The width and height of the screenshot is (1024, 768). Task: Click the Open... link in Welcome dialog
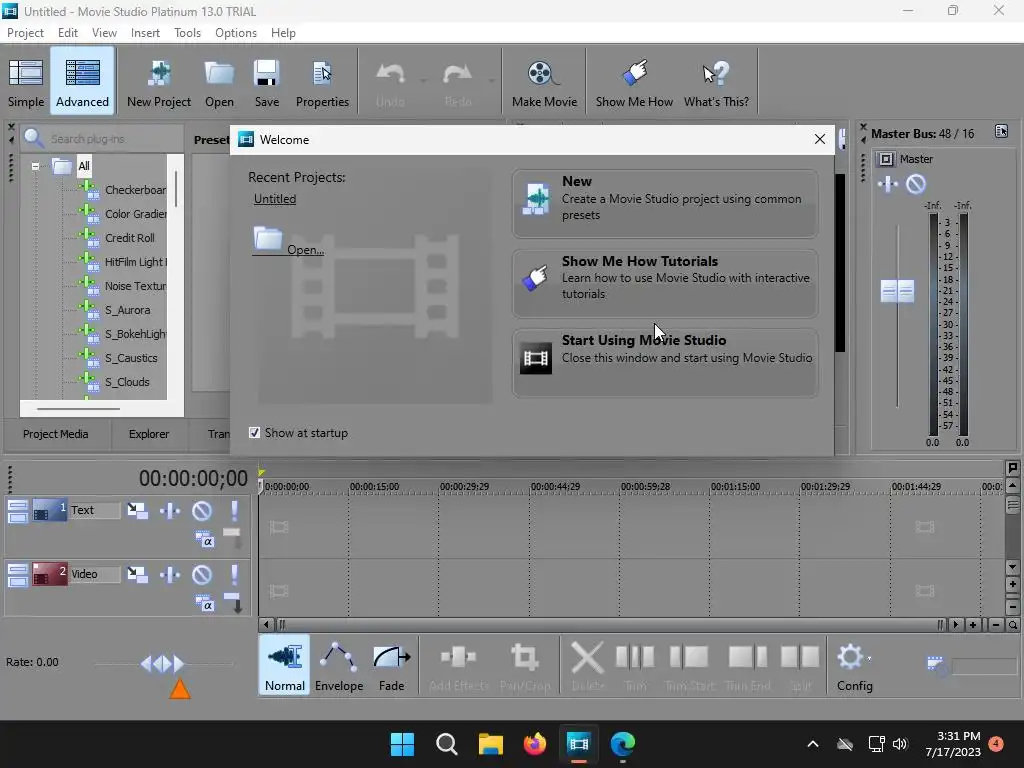coord(287,242)
